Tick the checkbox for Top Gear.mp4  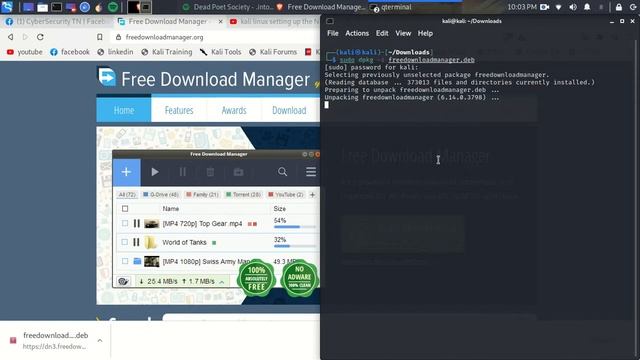(125, 223)
